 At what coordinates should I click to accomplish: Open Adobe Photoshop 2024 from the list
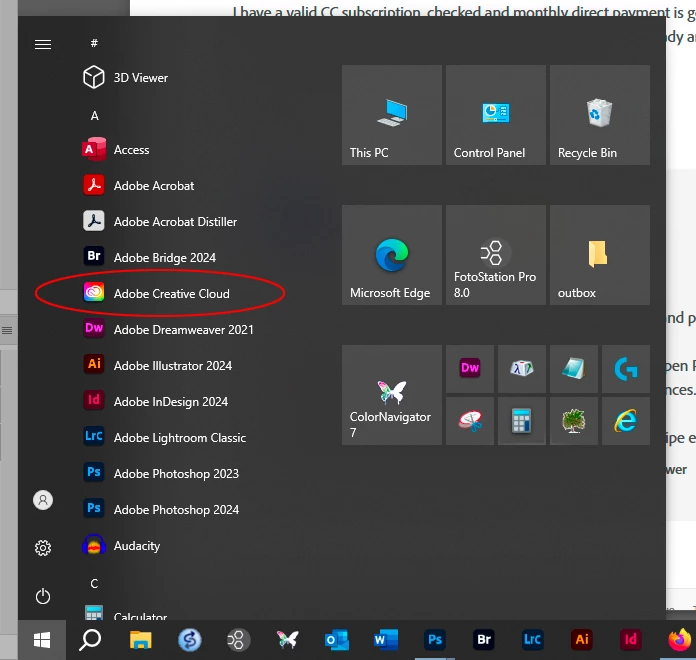coord(161,509)
